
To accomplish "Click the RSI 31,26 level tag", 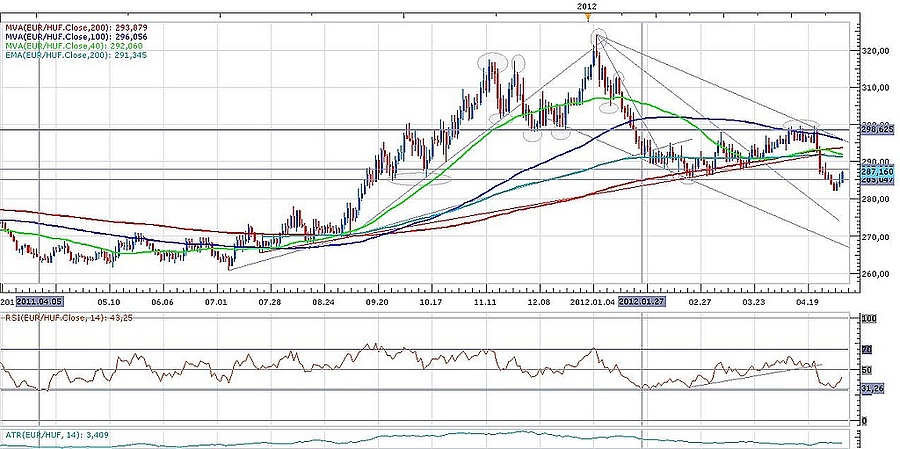I will click(x=872, y=390).
